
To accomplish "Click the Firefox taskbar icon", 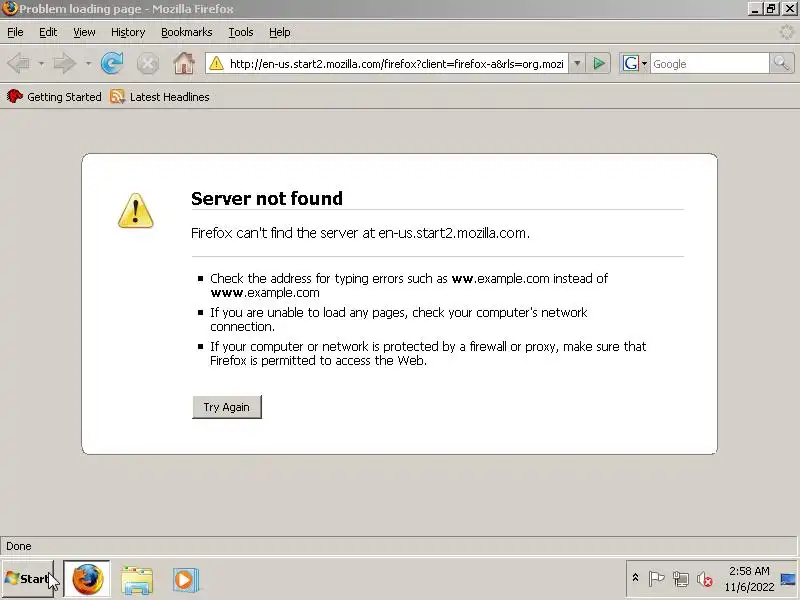I will coord(87,579).
